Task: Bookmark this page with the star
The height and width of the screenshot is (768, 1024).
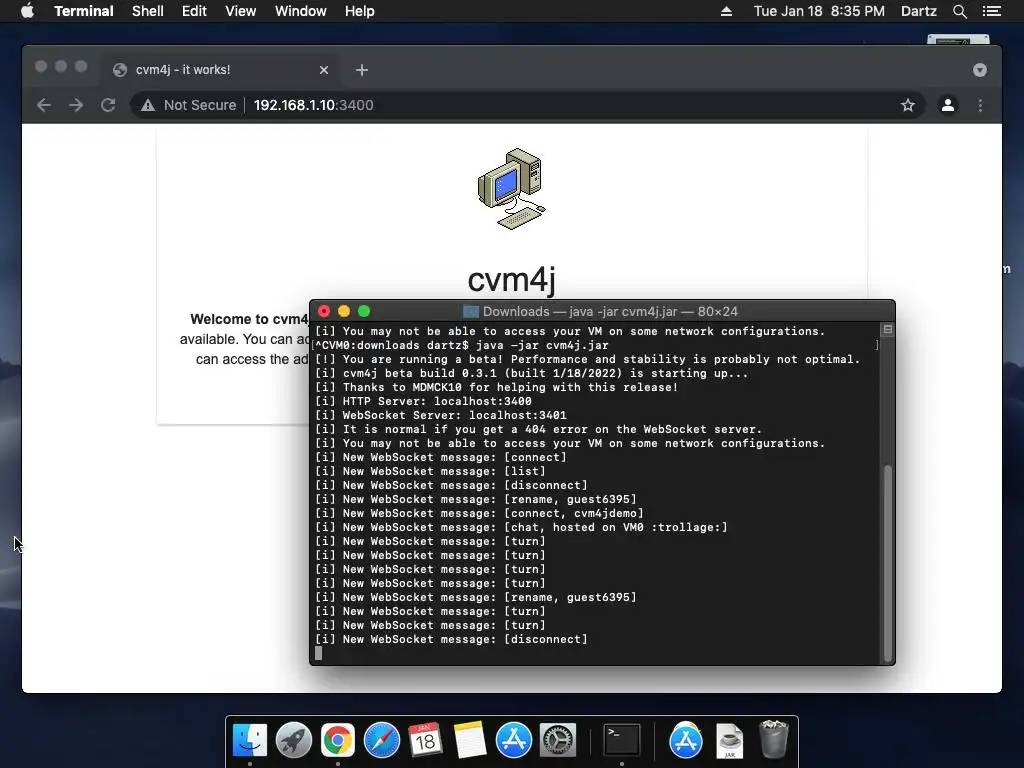Action: click(x=908, y=105)
